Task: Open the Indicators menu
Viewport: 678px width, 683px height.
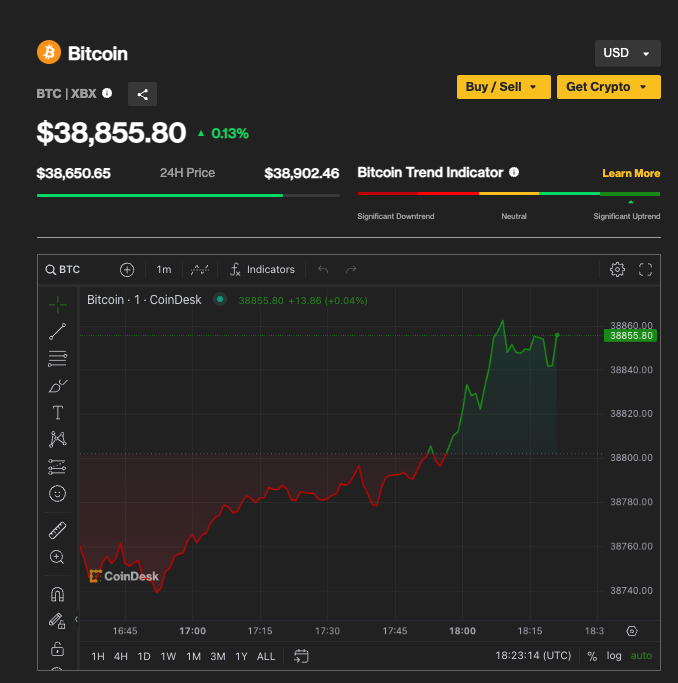Action: (x=263, y=270)
